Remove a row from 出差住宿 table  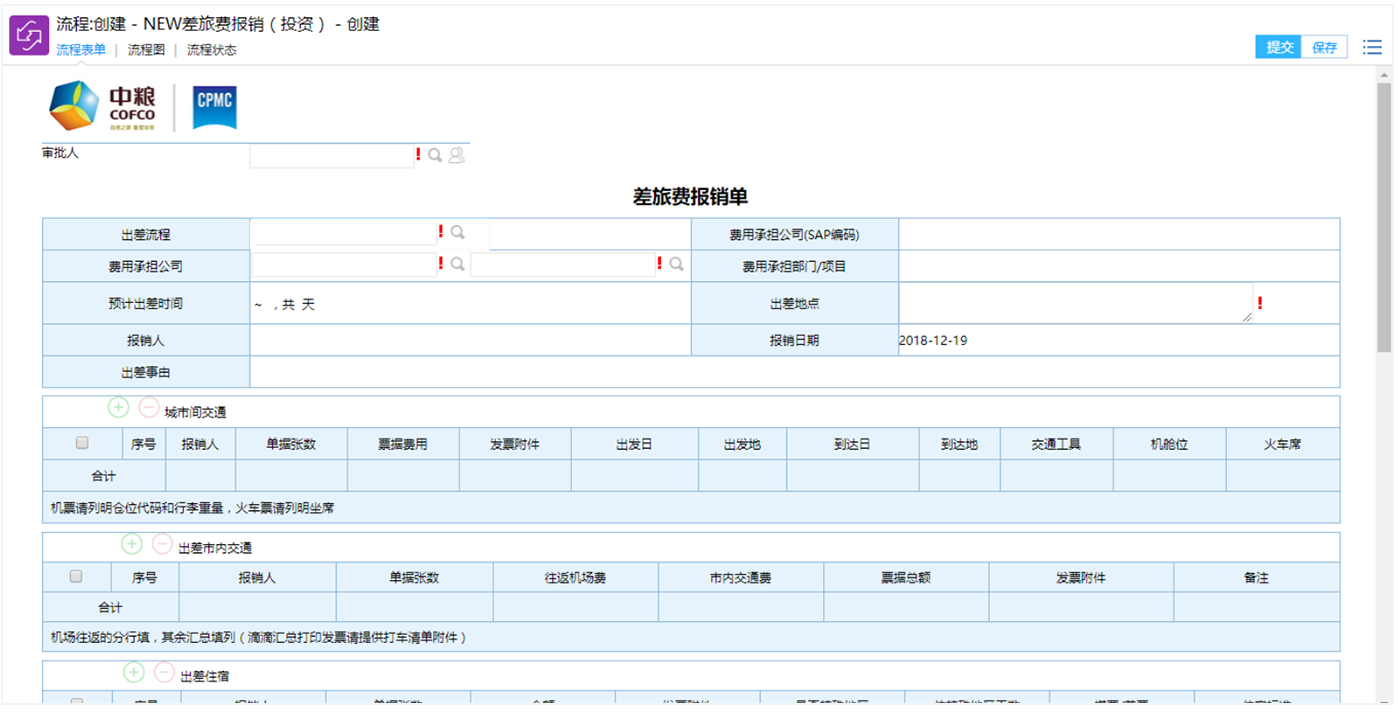pos(164,672)
